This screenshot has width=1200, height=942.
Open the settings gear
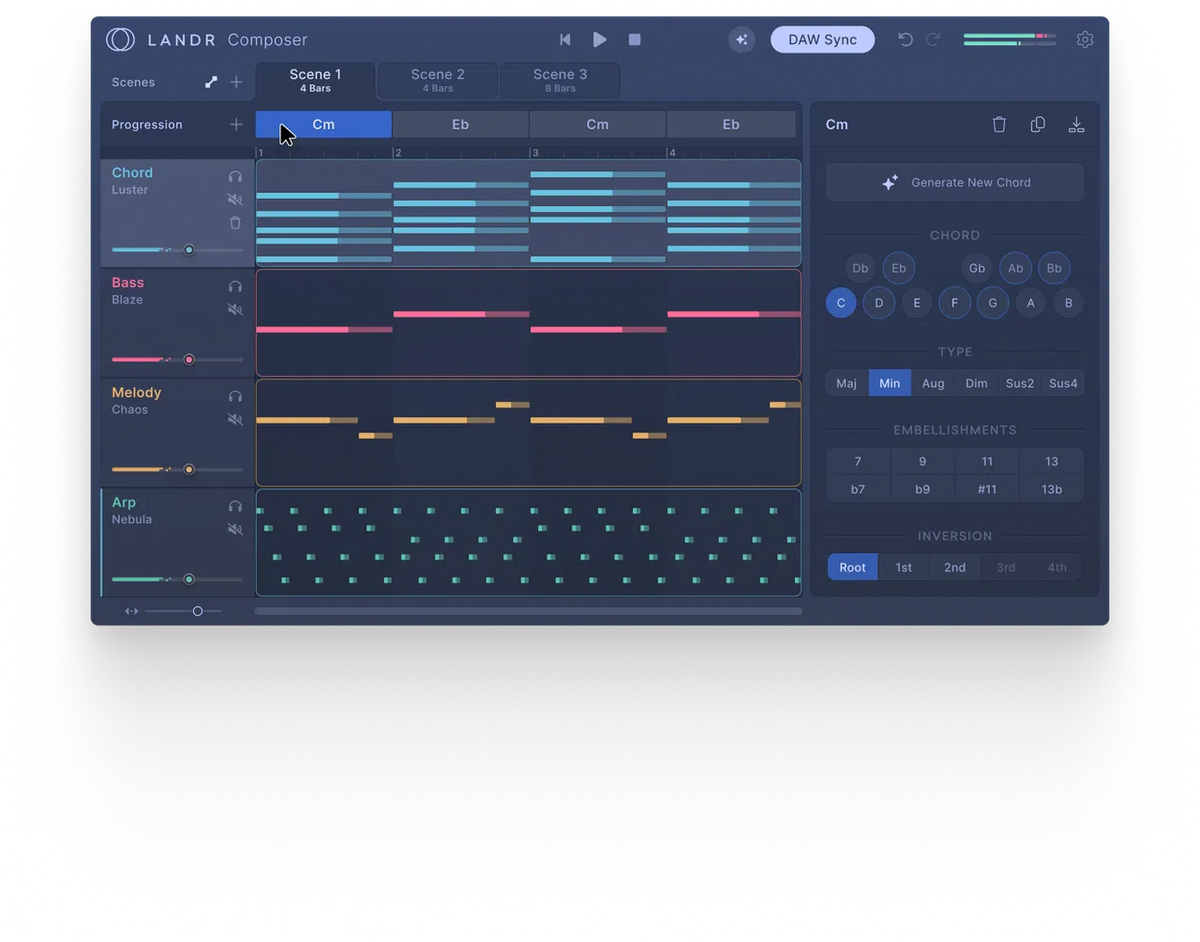point(1086,39)
